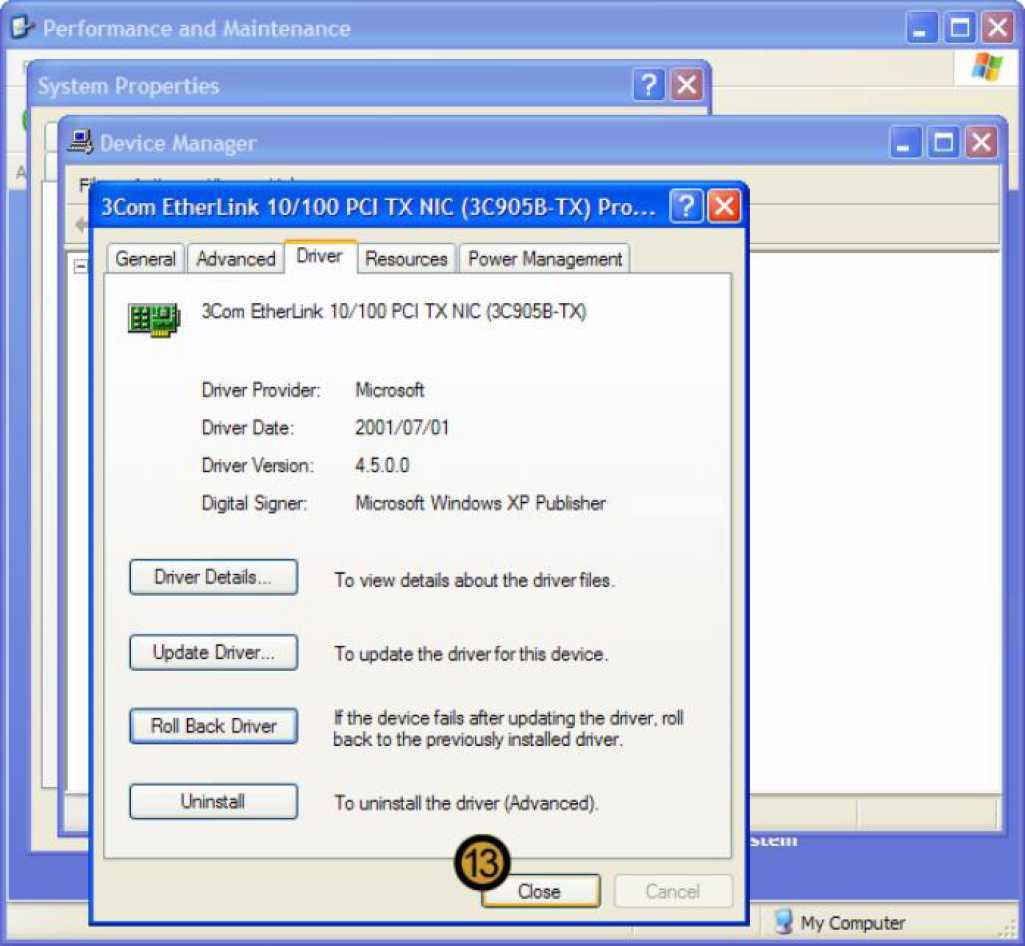
Task: Click the Performance and Maintenance title bar icon
Action: [x=22, y=27]
